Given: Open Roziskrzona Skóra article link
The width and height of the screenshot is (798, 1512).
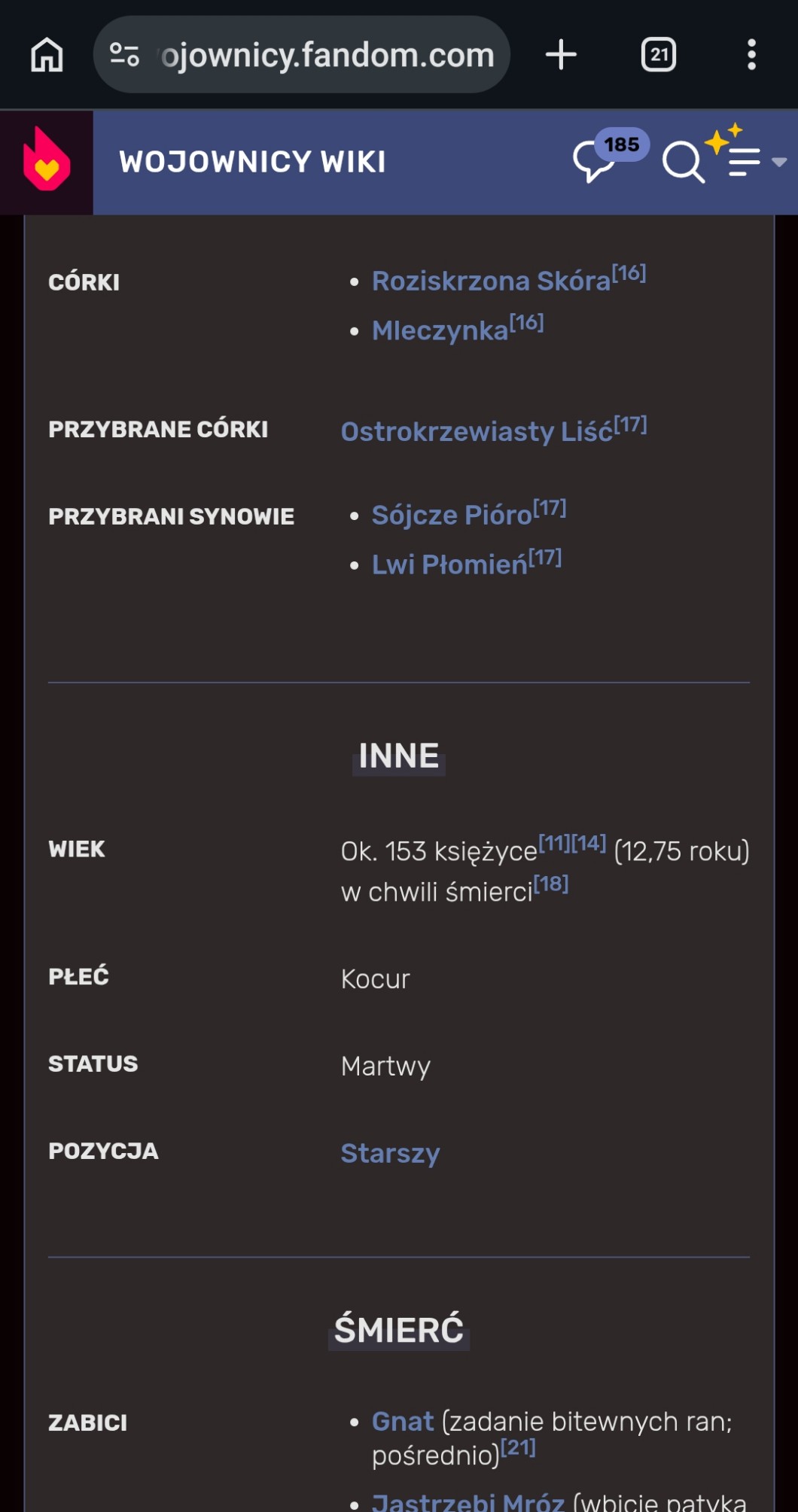Looking at the screenshot, I should [491, 281].
